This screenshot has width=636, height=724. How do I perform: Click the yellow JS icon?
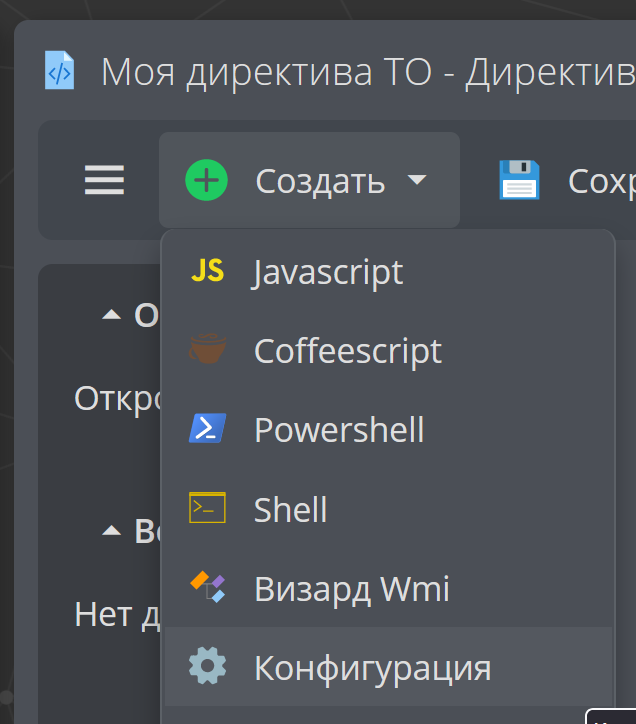(207, 270)
